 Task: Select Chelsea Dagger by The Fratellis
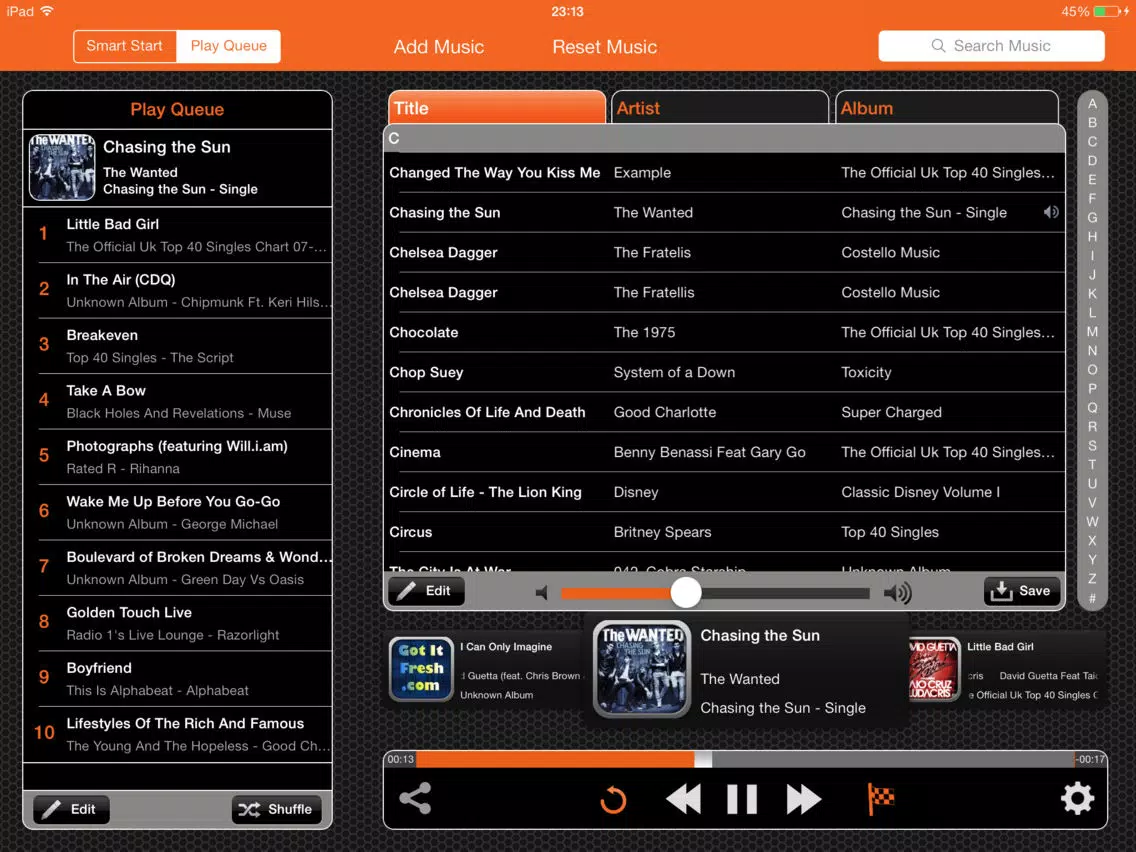pos(724,292)
